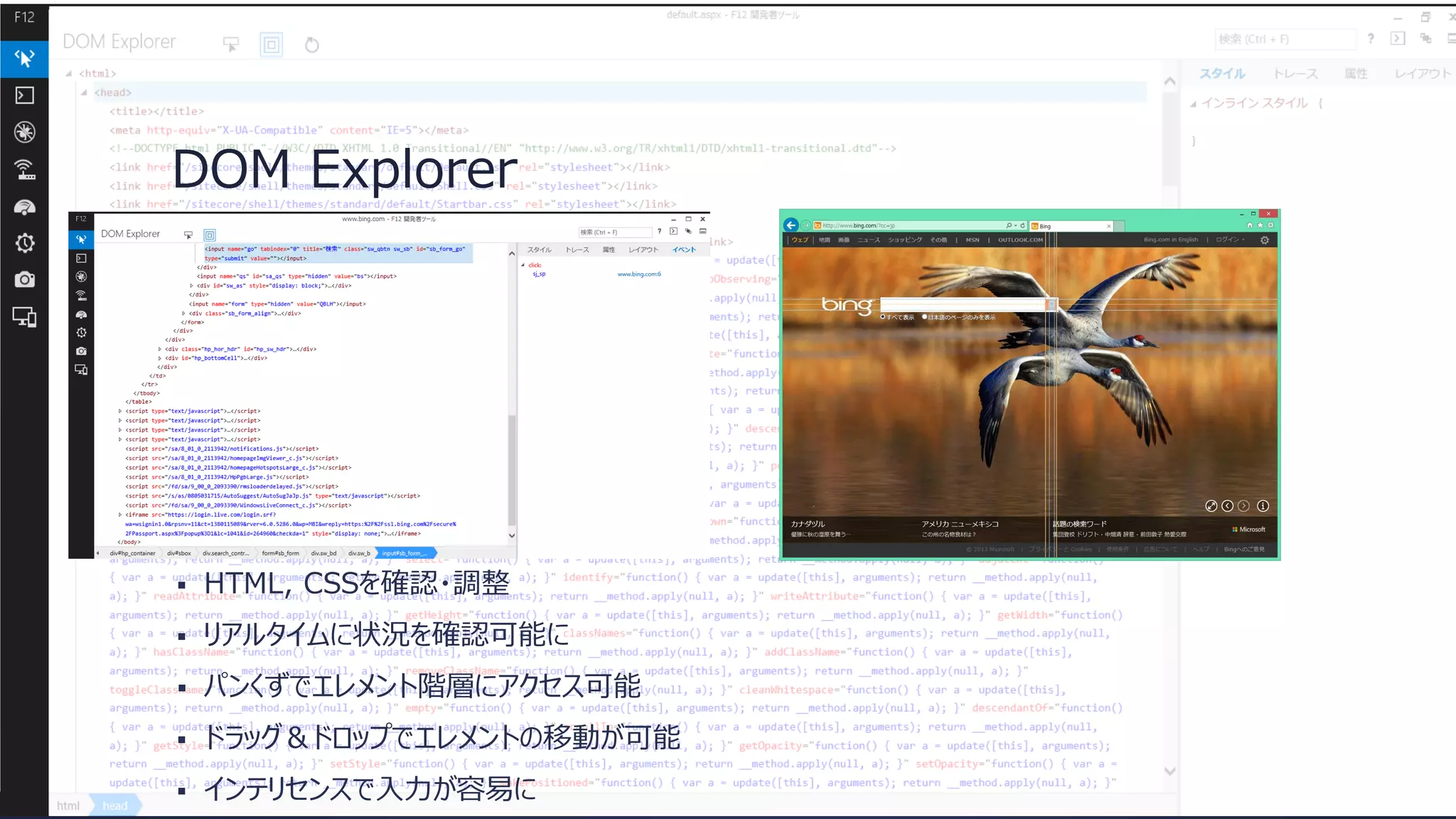Select the notifications.js script row in the inset tree

point(222,449)
